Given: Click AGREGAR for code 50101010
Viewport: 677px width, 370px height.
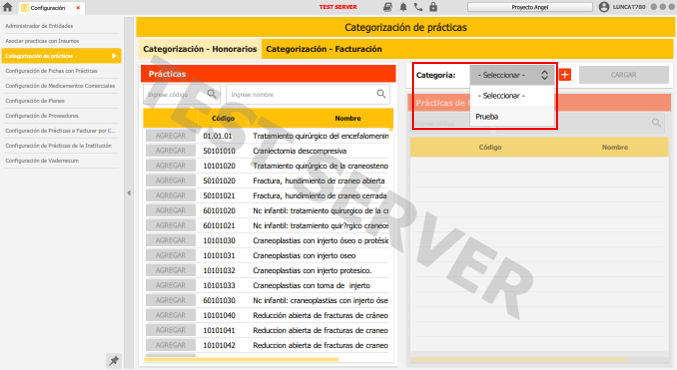Looking at the screenshot, I should coord(171,151).
